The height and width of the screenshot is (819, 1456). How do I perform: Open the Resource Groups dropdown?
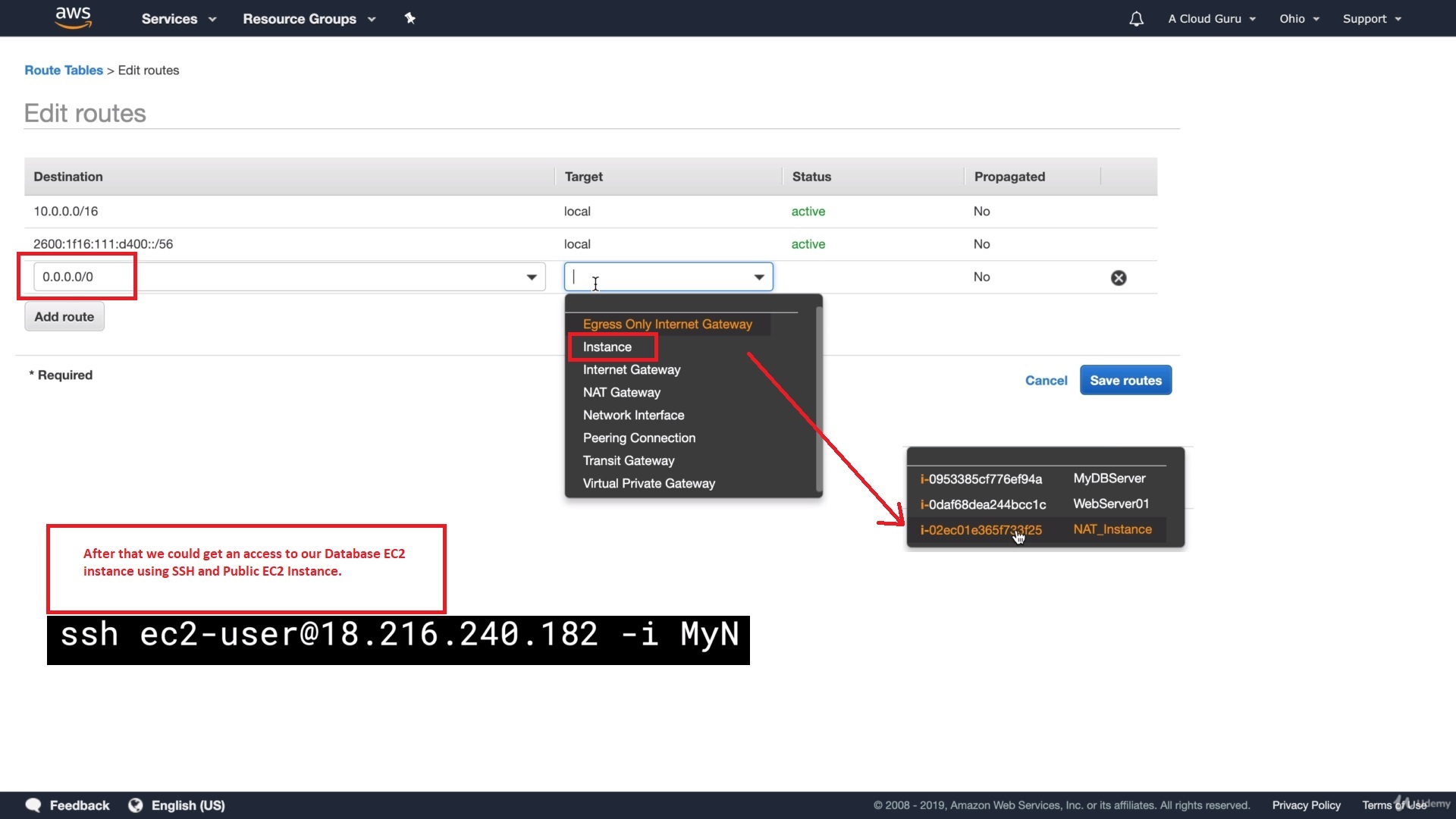click(309, 19)
